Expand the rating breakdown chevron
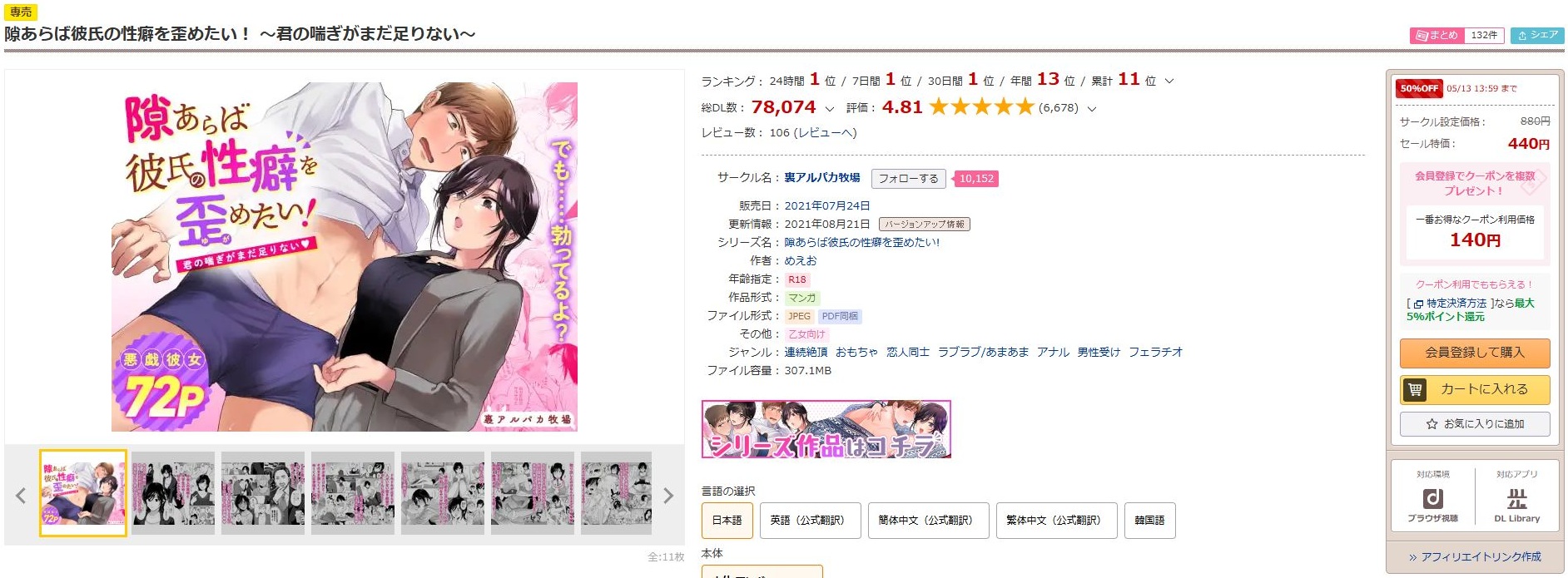This screenshot has width=1568, height=578. tap(1092, 109)
